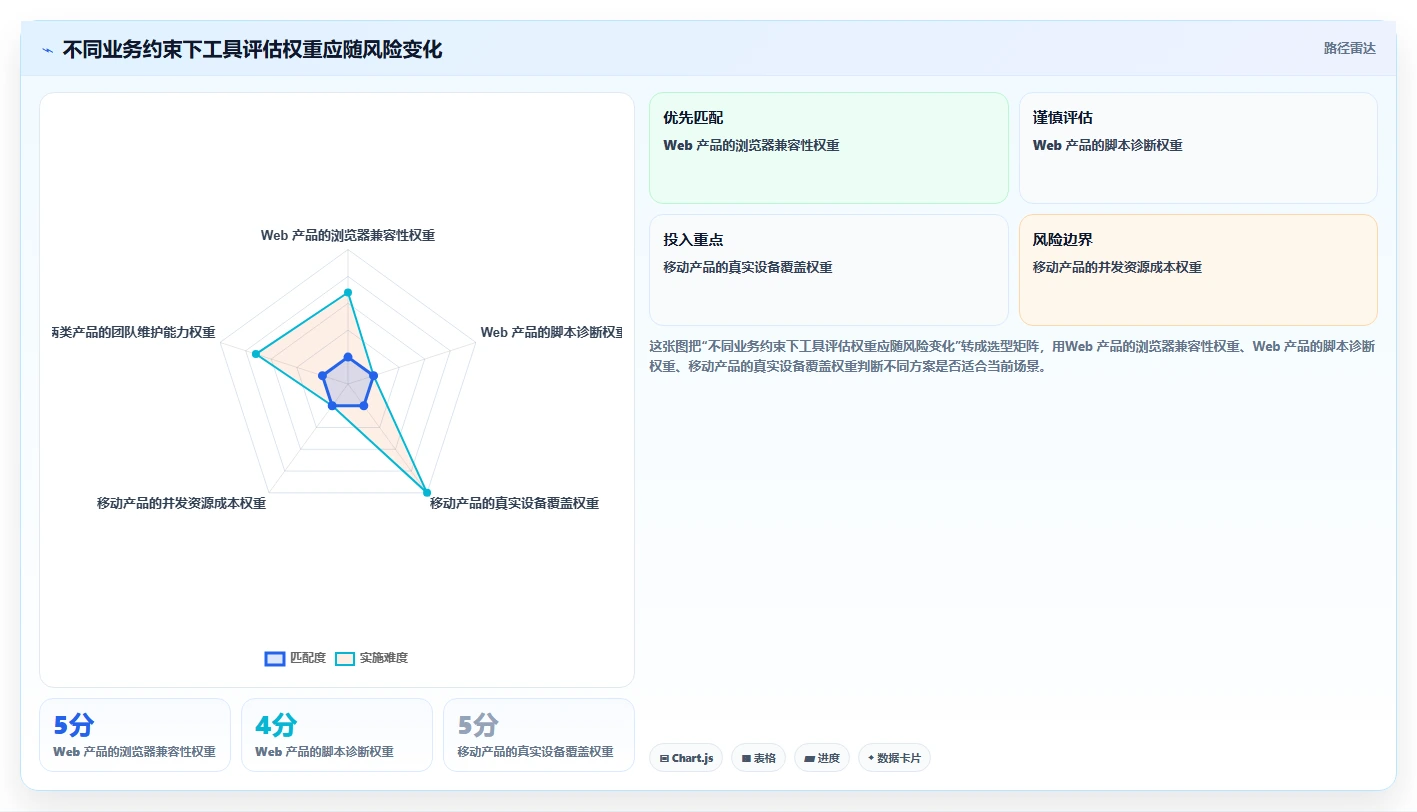This screenshot has height=812, width=1417.
Task: Click the blue 匹配度 point on the team maintenance axis
Action: [323, 375]
